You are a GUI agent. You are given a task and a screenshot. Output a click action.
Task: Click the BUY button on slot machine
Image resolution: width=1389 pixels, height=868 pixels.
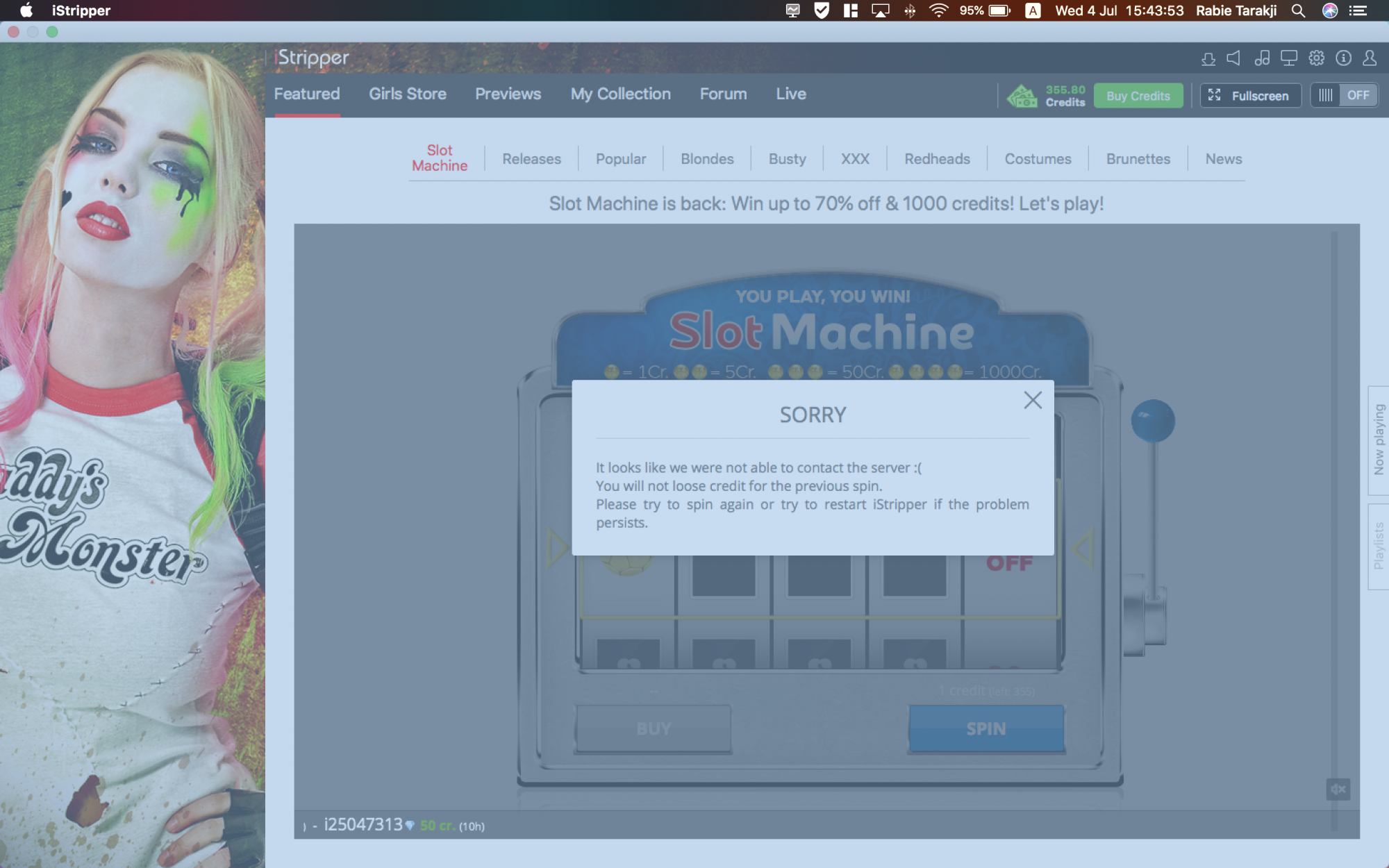click(653, 728)
